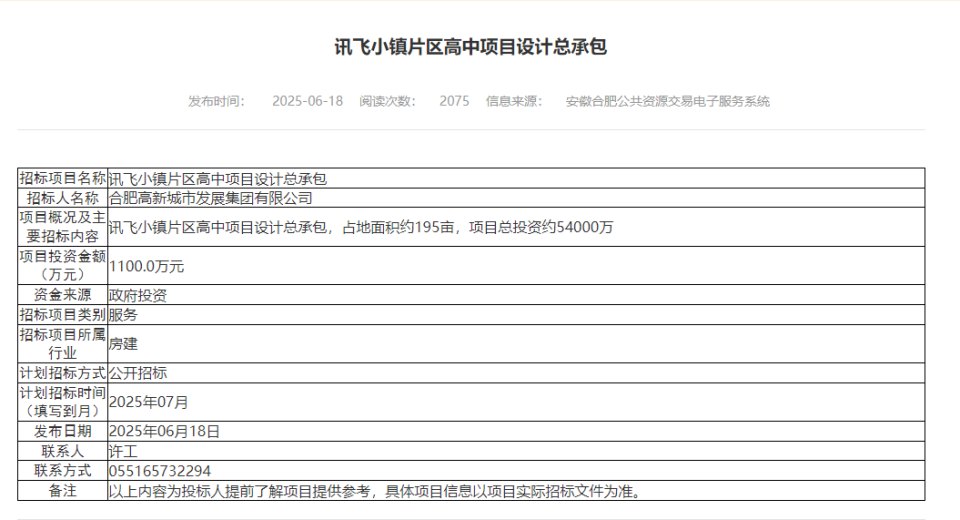Select the 招标项目名称 row label

62,178
